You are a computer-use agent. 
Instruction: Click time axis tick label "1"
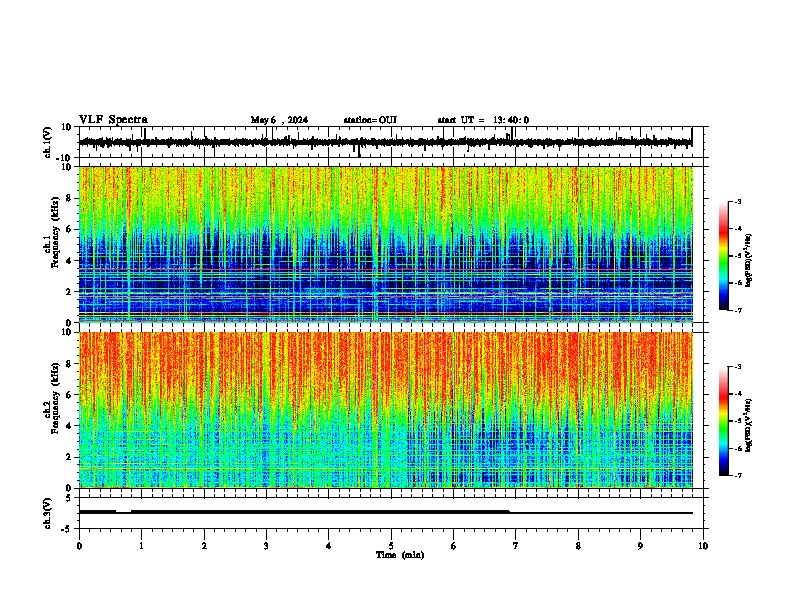click(x=141, y=546)
